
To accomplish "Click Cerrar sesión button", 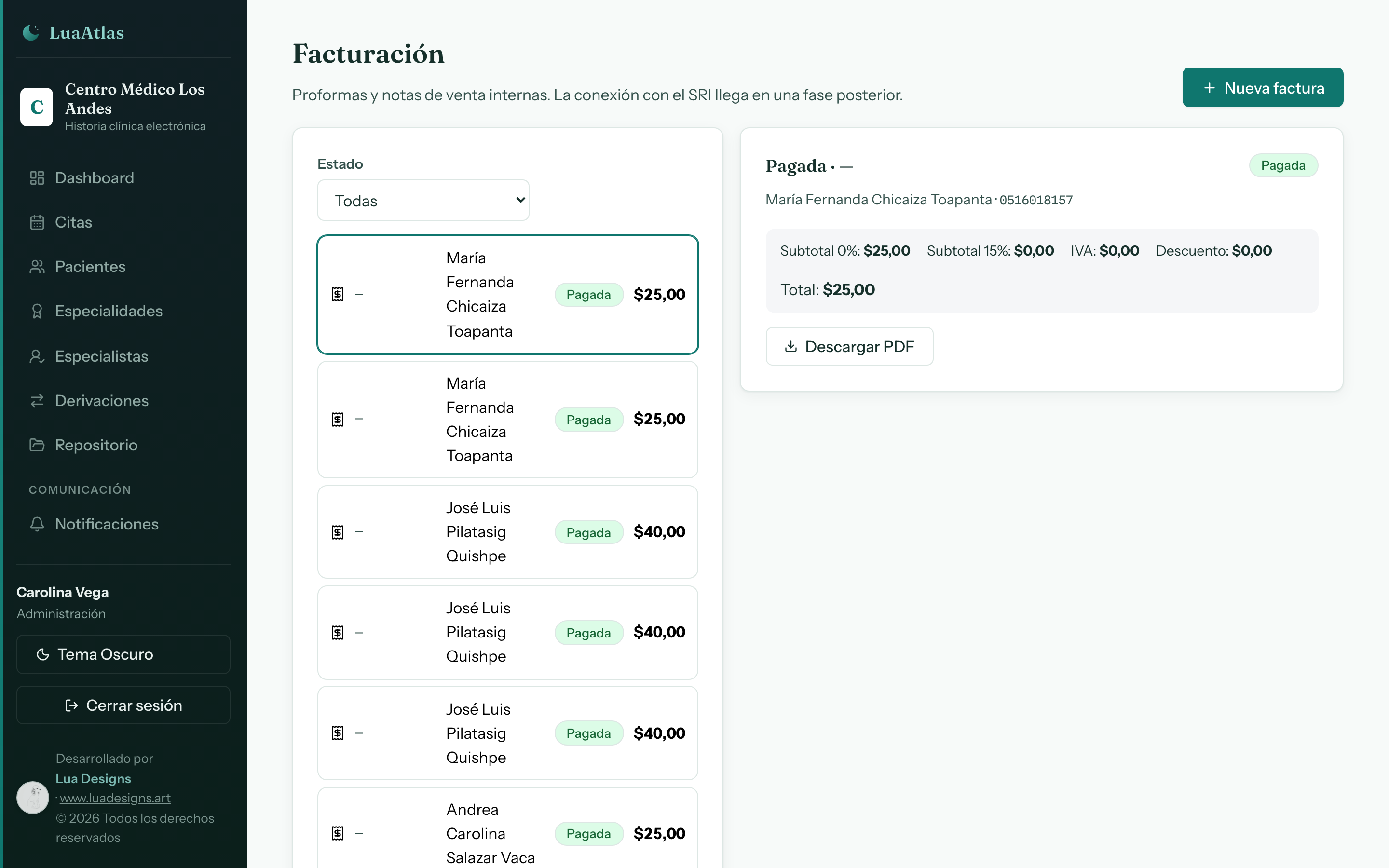I will click(123, 705).
